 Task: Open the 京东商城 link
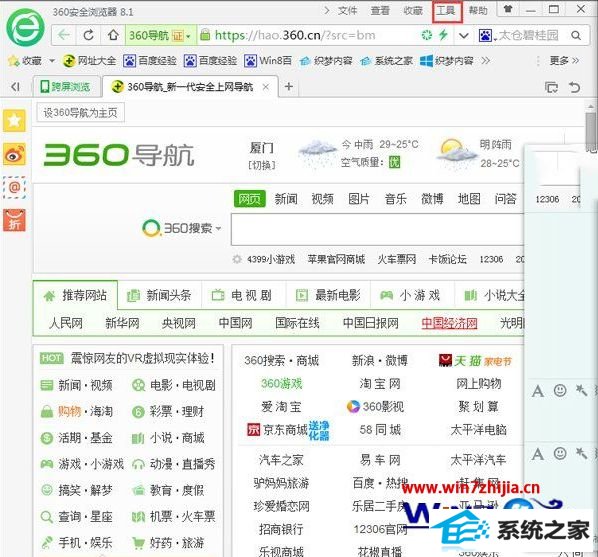[285, 430]
